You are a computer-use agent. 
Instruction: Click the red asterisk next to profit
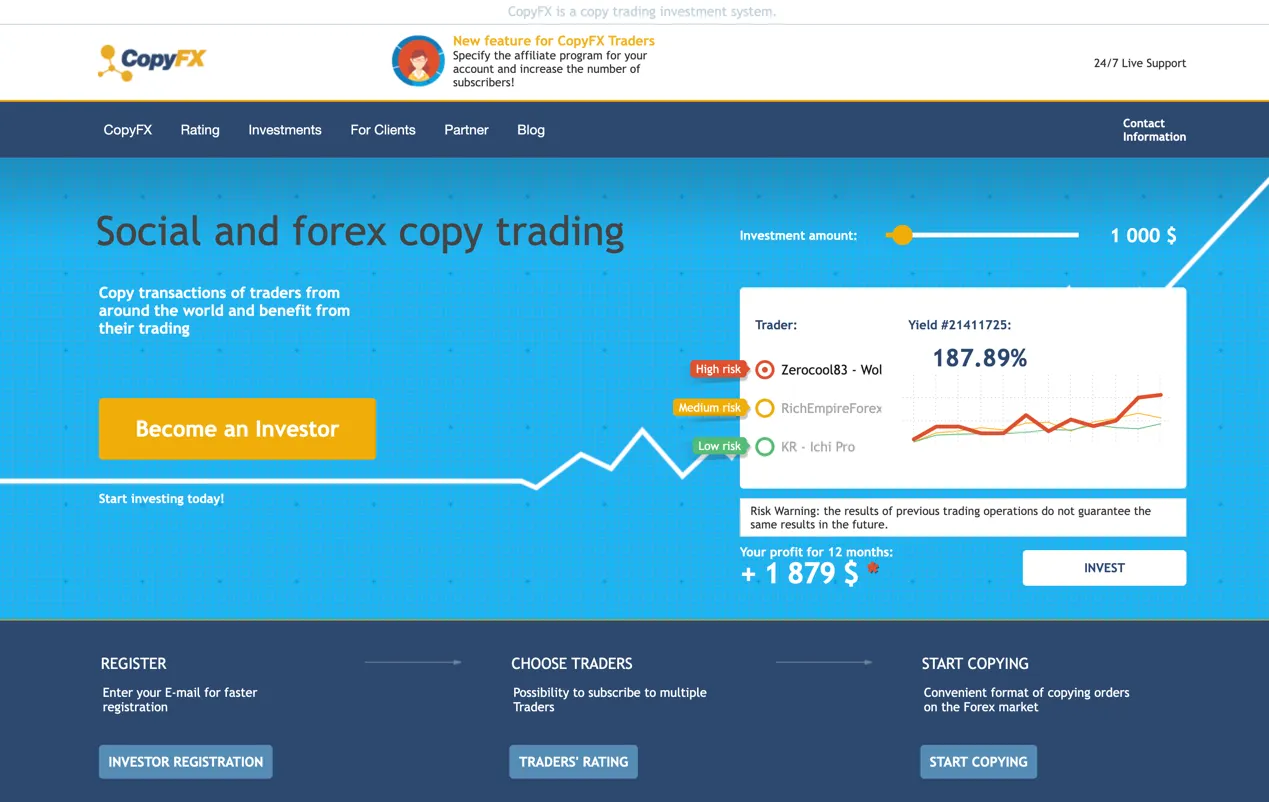pos(873,568)
